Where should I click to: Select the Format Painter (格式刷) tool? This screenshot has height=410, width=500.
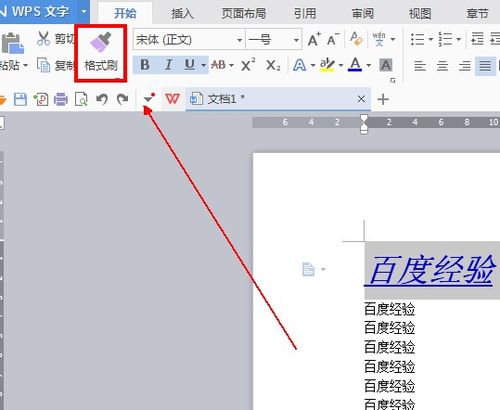(x=101, y=53)
